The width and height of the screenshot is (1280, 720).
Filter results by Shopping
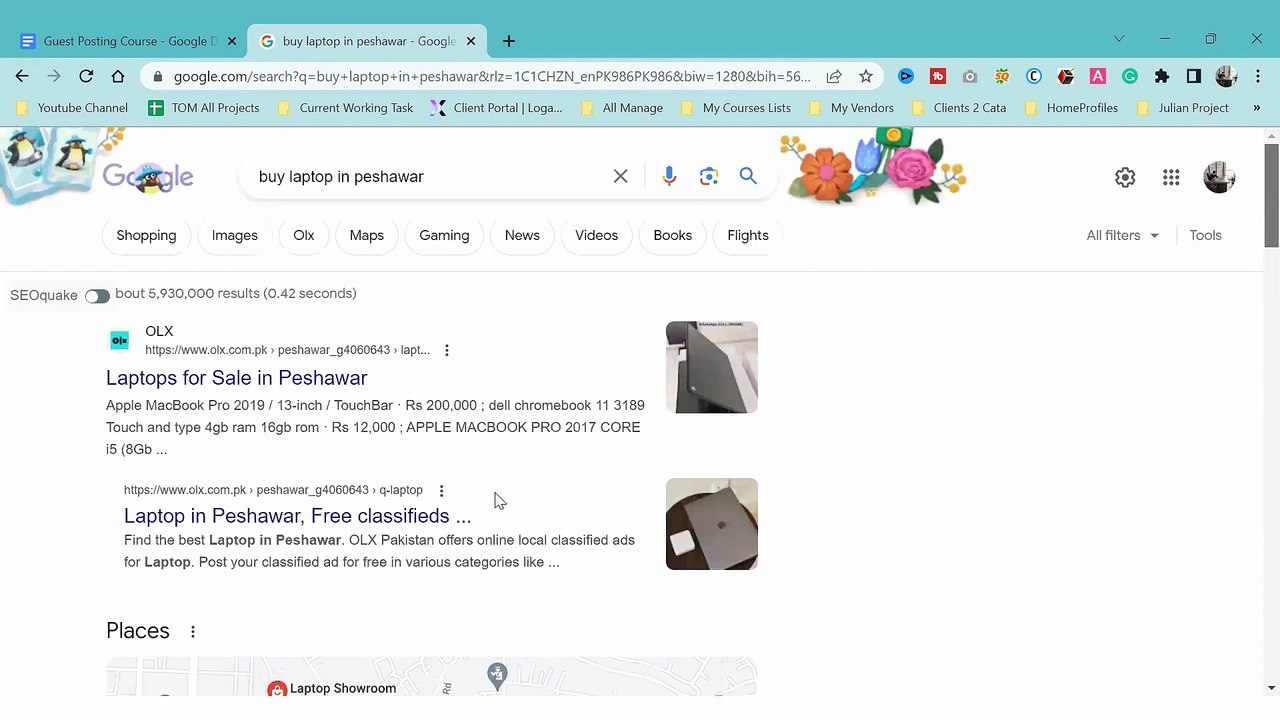(x=146, y=235)
